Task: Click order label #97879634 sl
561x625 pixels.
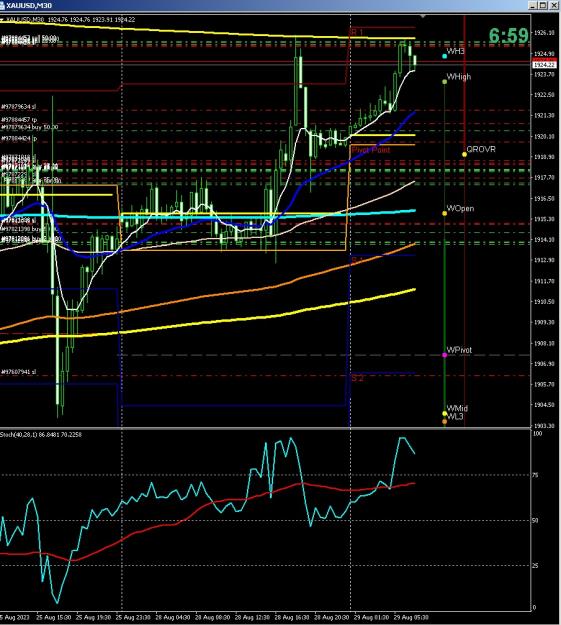Action: coord(18,107)
